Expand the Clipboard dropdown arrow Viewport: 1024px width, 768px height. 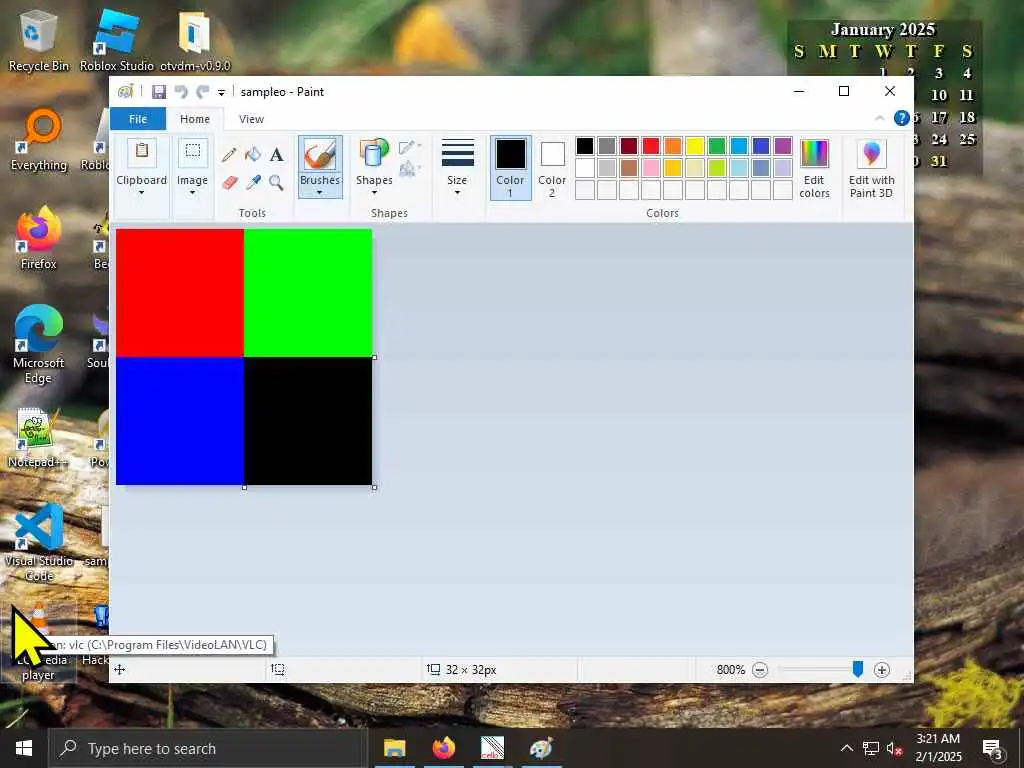141,193
